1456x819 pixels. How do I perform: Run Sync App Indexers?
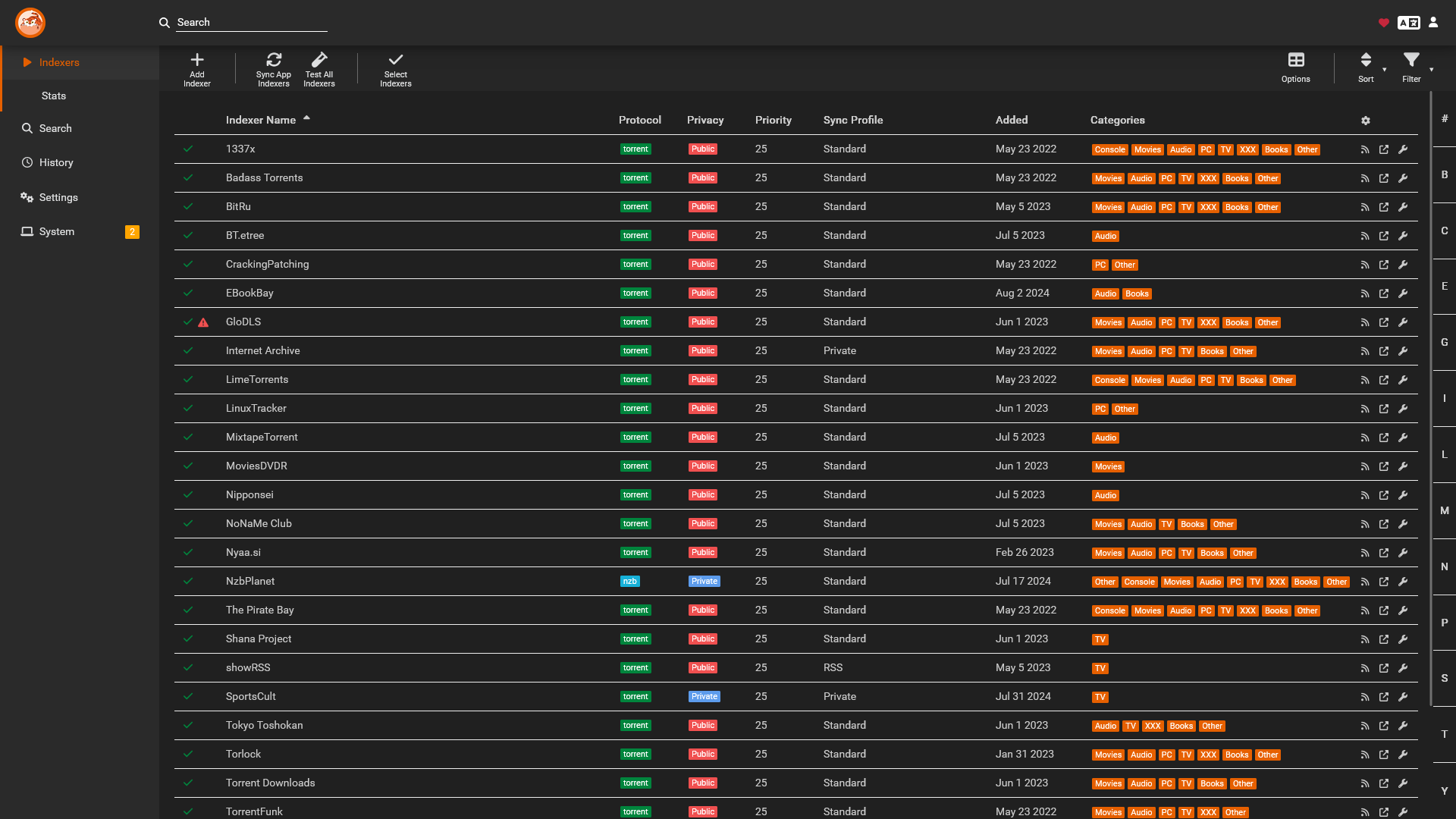click(x=274, y=70)
